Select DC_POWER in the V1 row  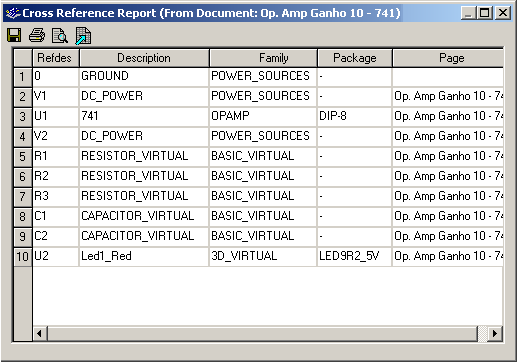[x=144, y=97]
